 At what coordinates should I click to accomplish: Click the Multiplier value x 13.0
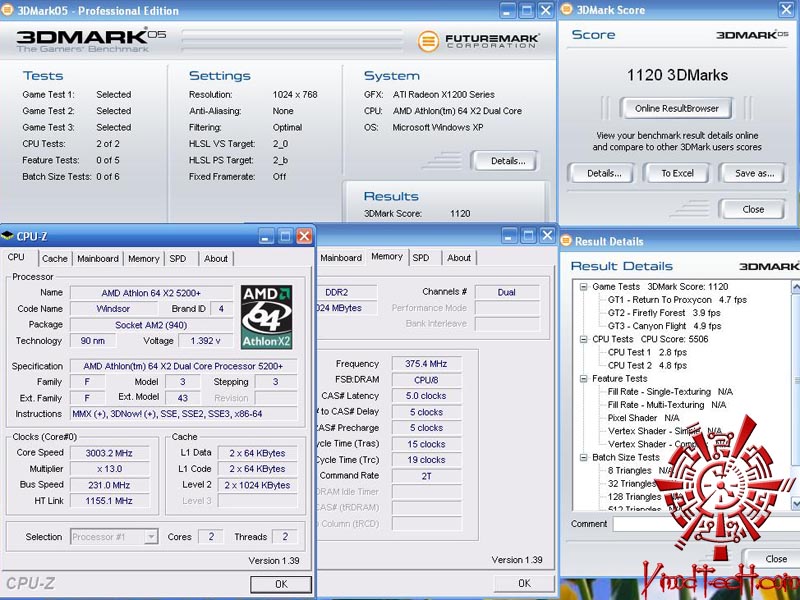point(109,469)
